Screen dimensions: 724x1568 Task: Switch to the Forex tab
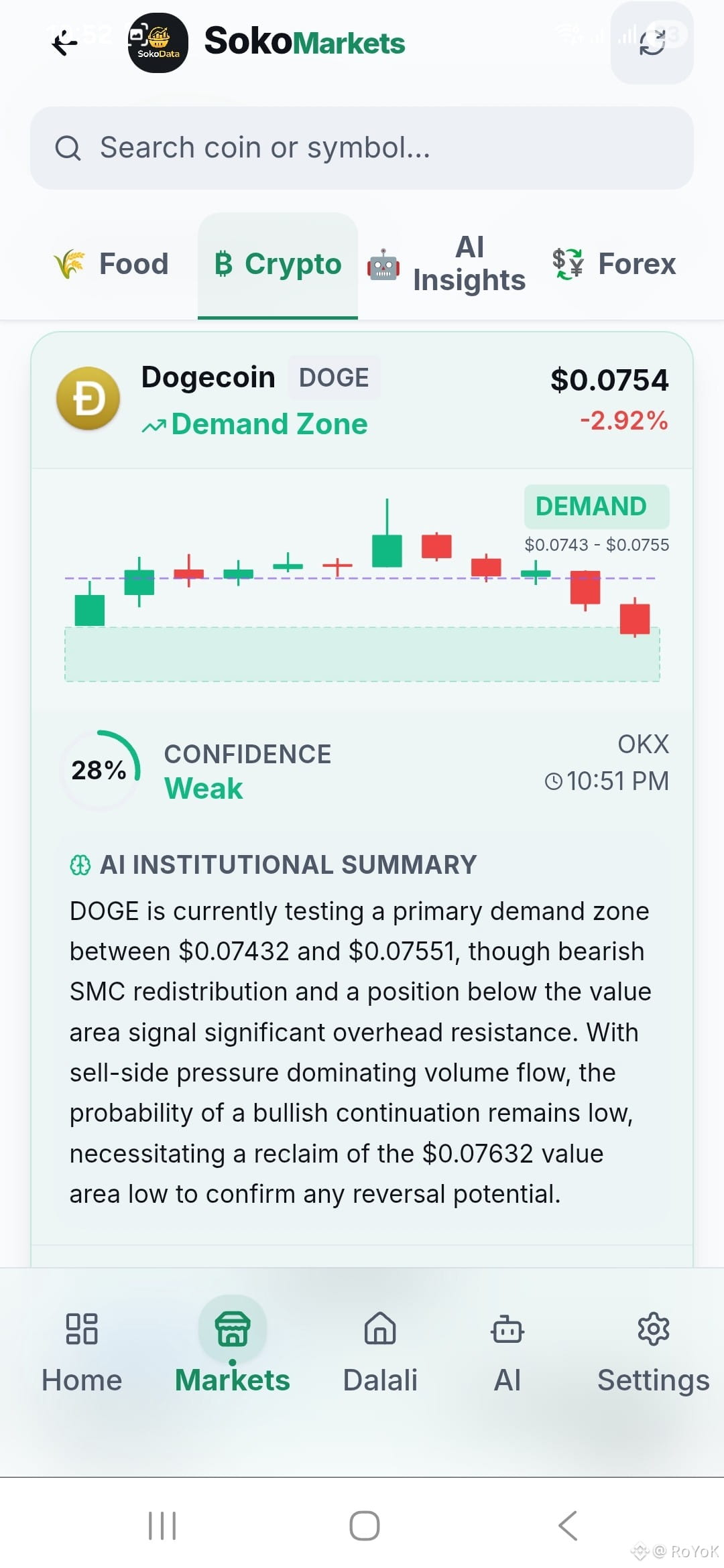[x=614, y=264]
